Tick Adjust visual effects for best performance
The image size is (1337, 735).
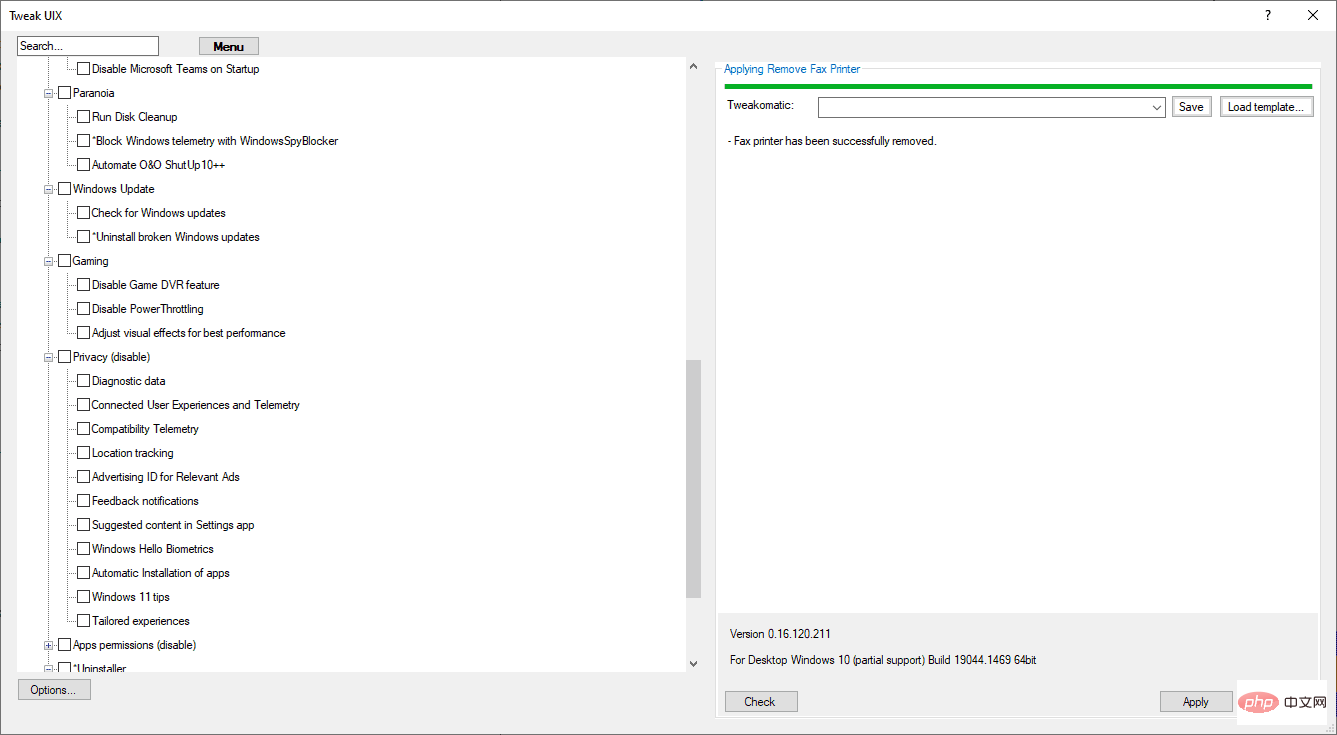[x=84, y=333]
